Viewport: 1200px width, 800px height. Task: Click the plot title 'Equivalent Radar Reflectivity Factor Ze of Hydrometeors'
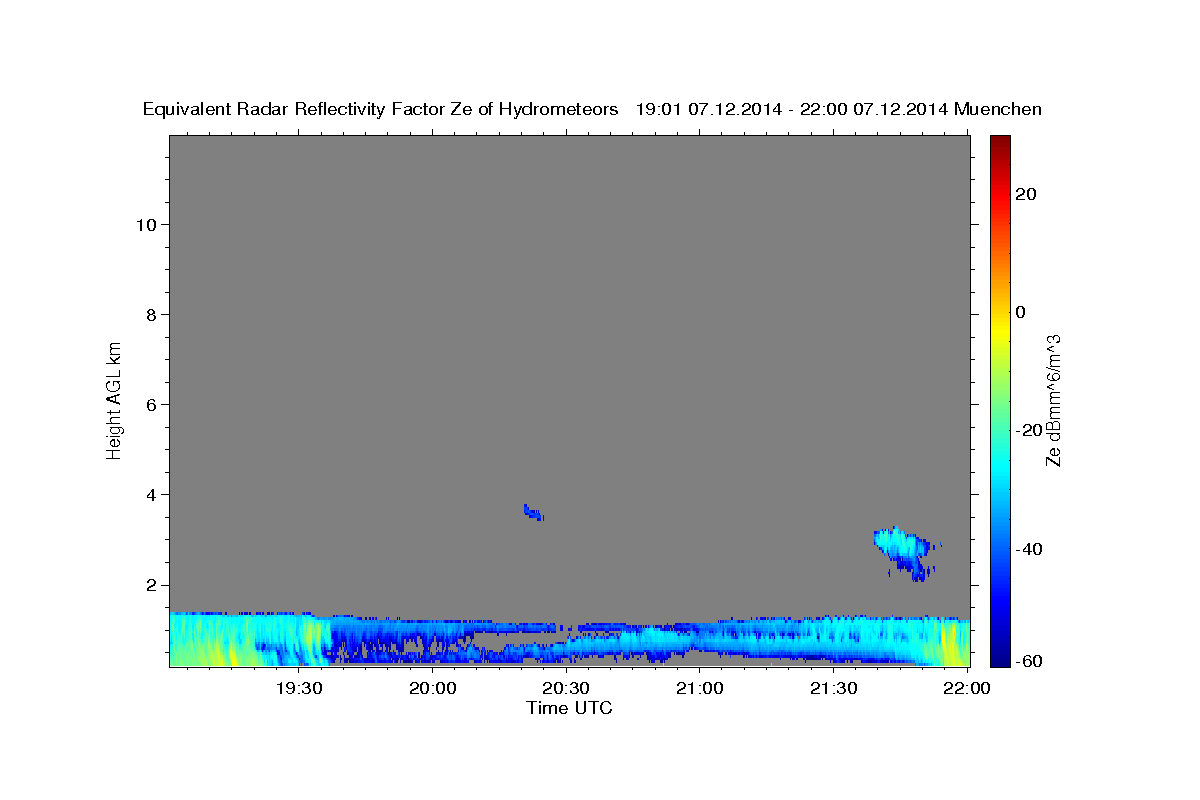[x=381, y=110]
